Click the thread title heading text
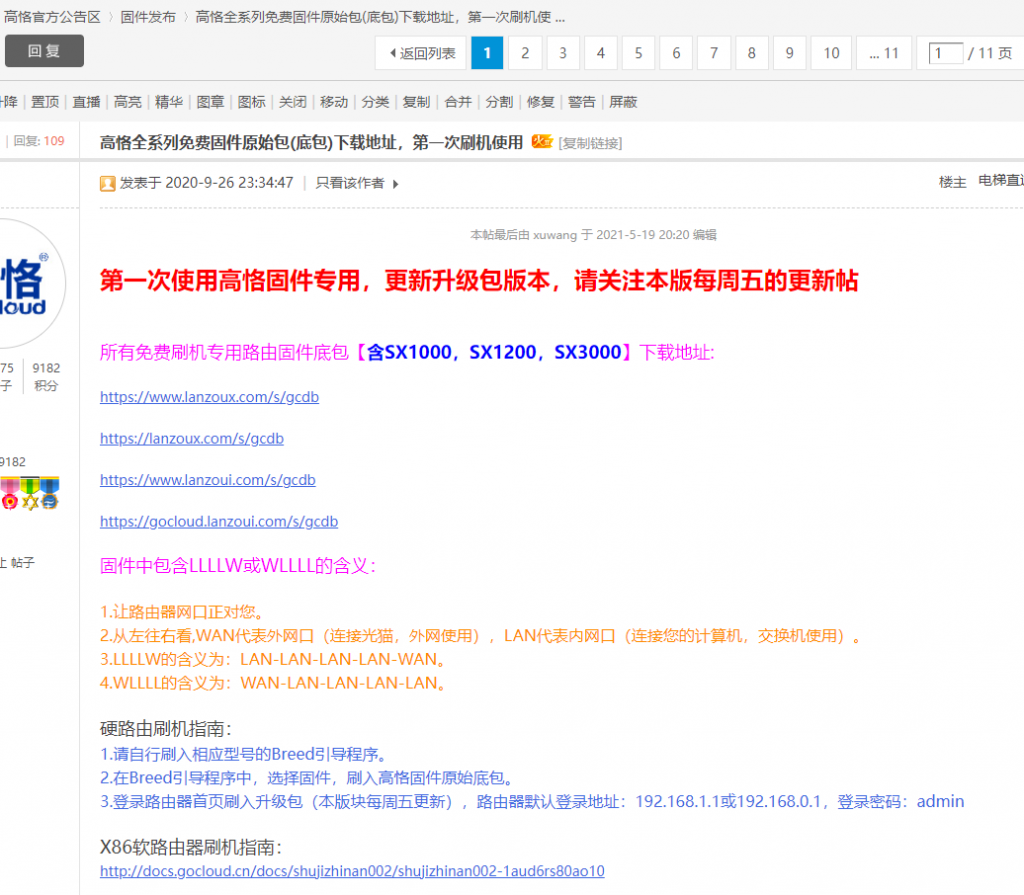 point(312,142)
